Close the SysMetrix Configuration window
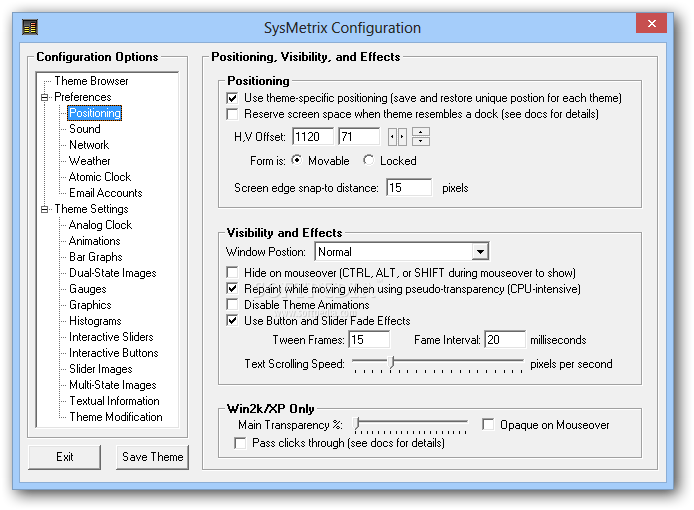Screen dimensions: 694x510 click(651, 23)
